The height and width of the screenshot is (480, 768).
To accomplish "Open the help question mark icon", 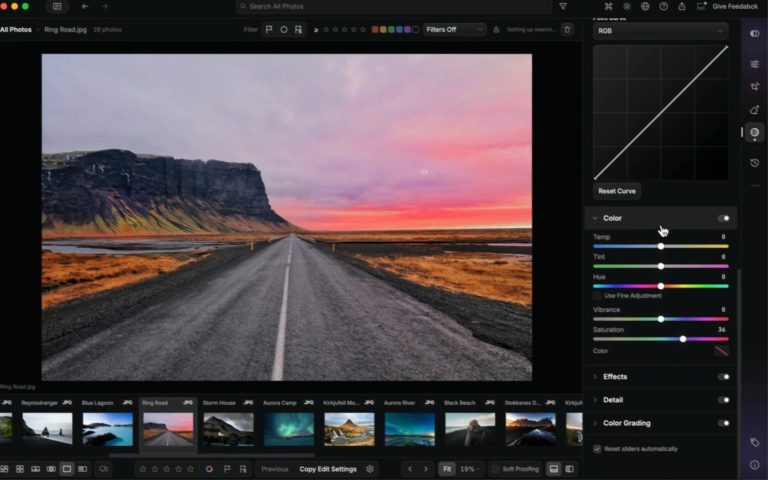I will tap(663, 6).
